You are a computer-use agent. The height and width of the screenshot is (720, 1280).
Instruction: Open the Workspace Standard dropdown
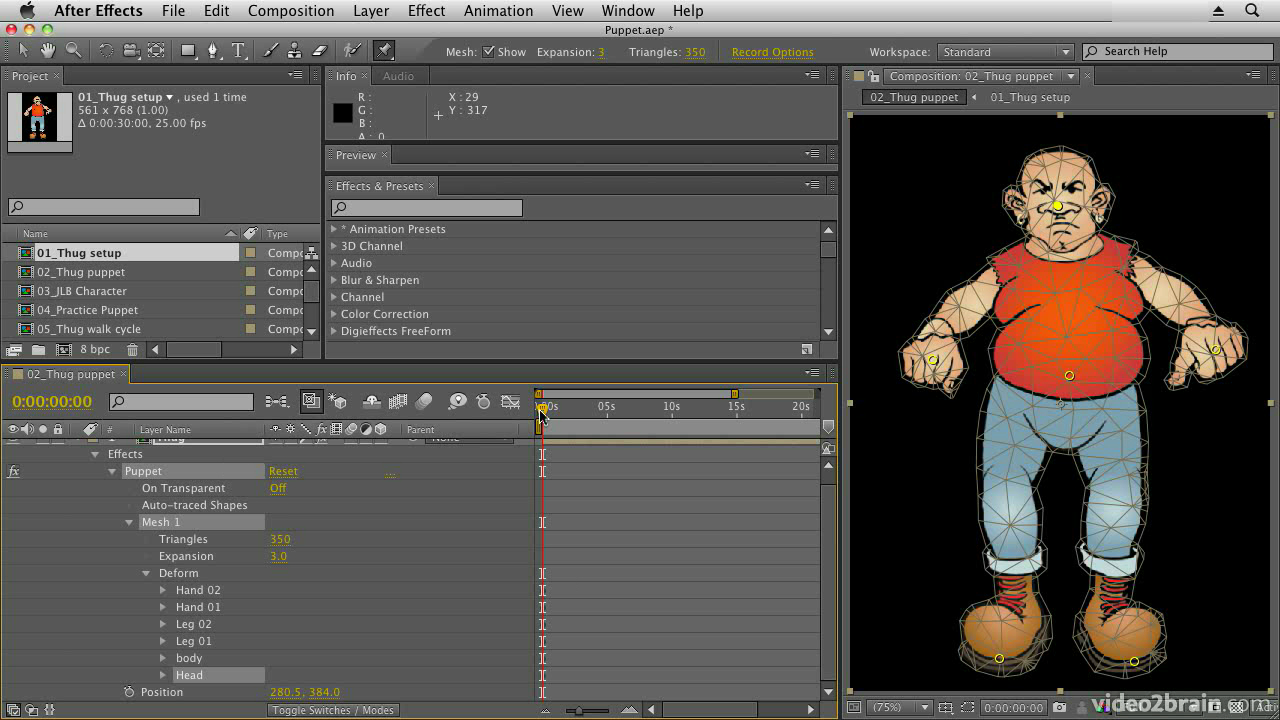[x=1005, y=52]
